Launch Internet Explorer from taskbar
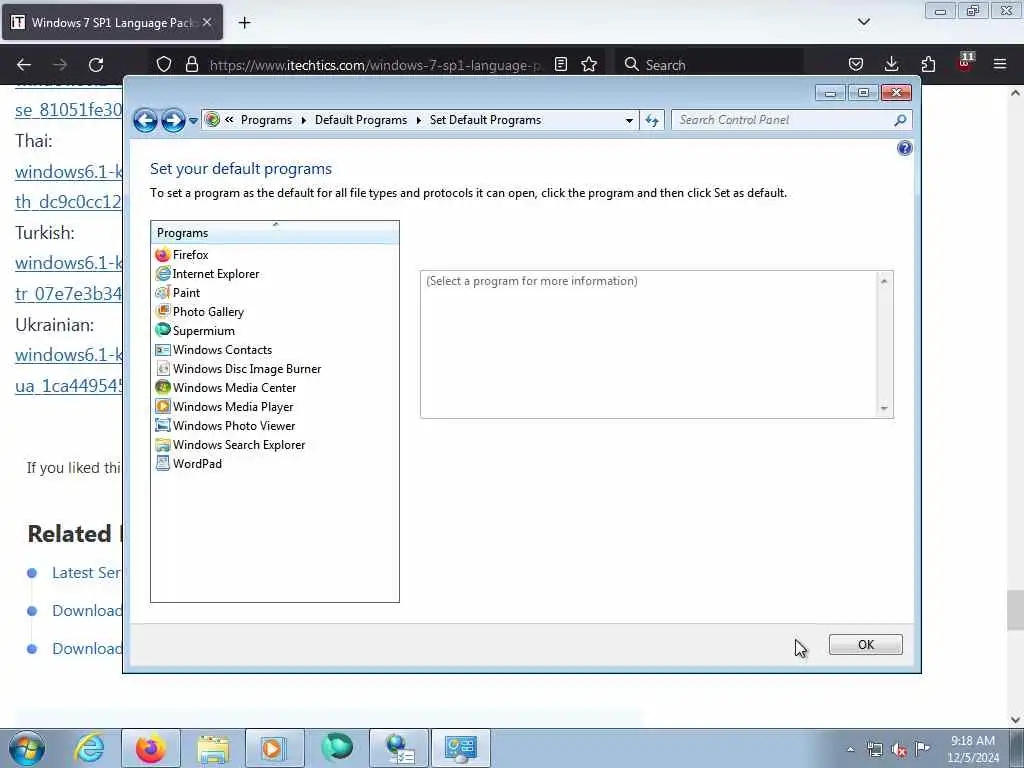Viewport: 1024px width, 768px height. [89, 748]
